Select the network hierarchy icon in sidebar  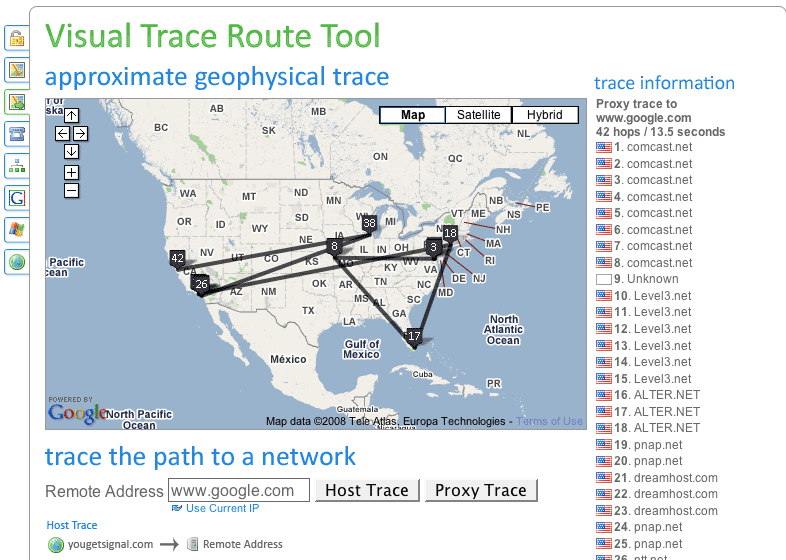[17, 165]
